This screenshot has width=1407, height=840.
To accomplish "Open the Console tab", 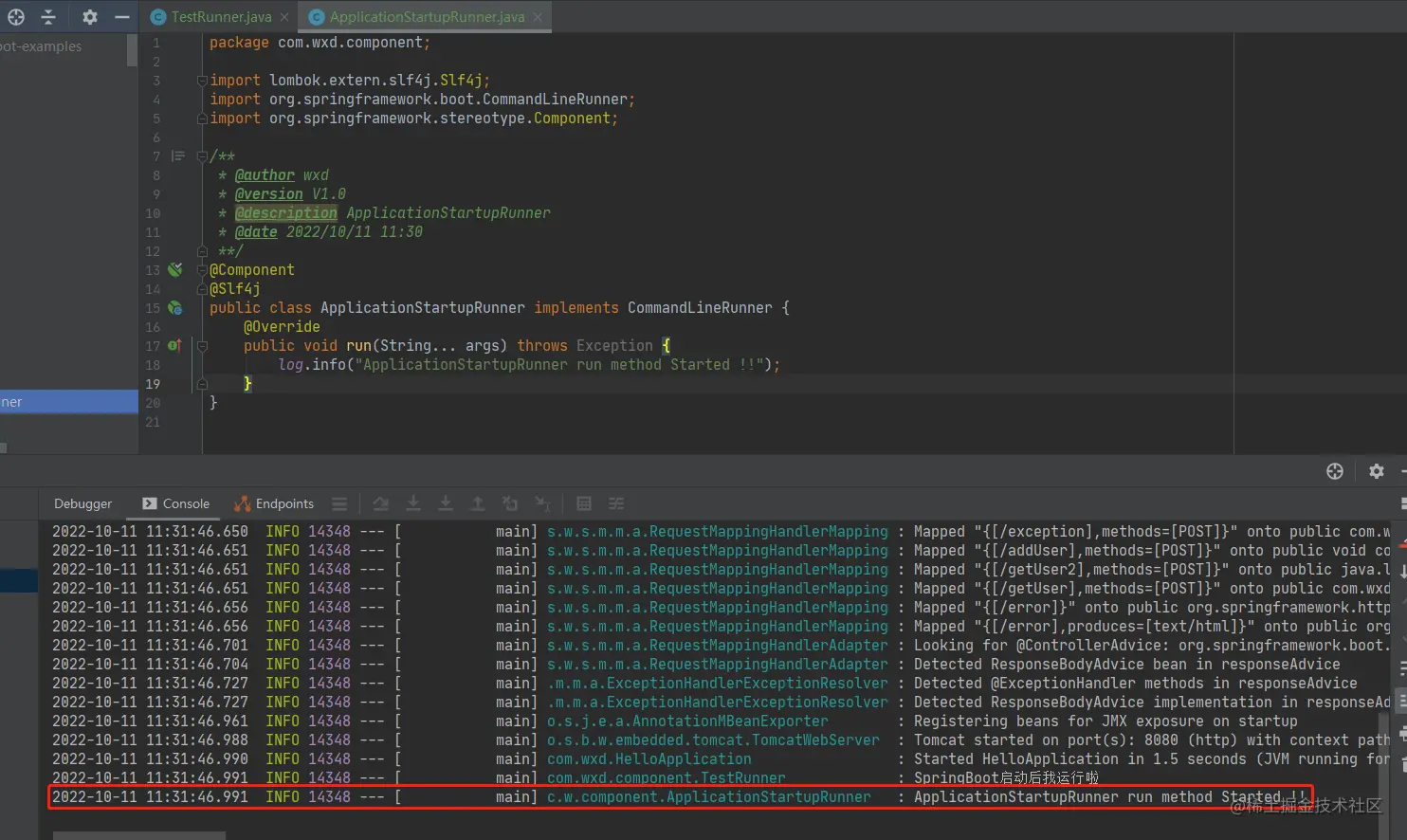I will pyautogui.click(x=176, y=503).
